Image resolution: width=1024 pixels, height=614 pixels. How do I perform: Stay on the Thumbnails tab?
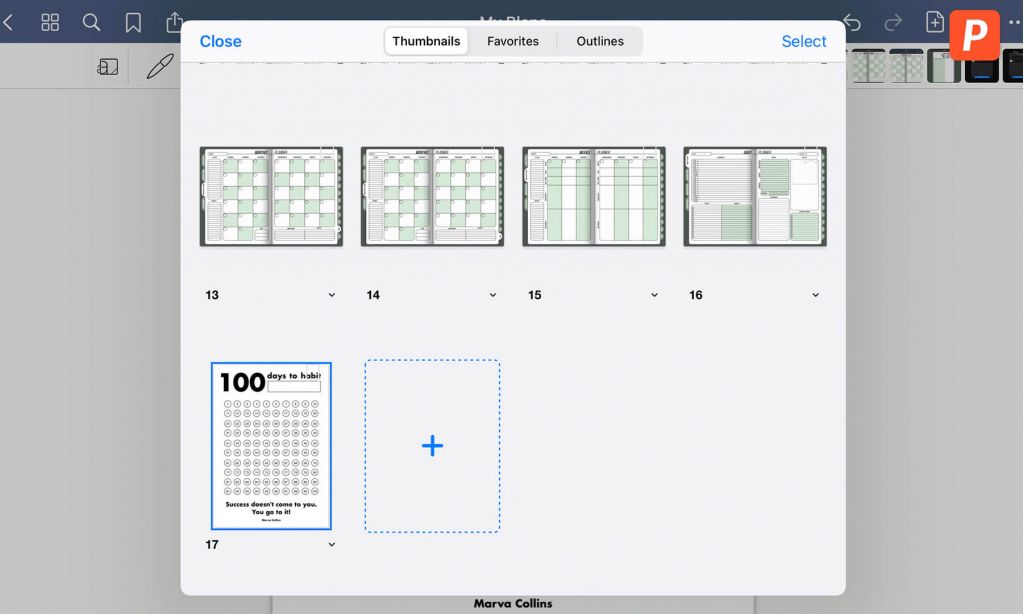tap(426, 41)
